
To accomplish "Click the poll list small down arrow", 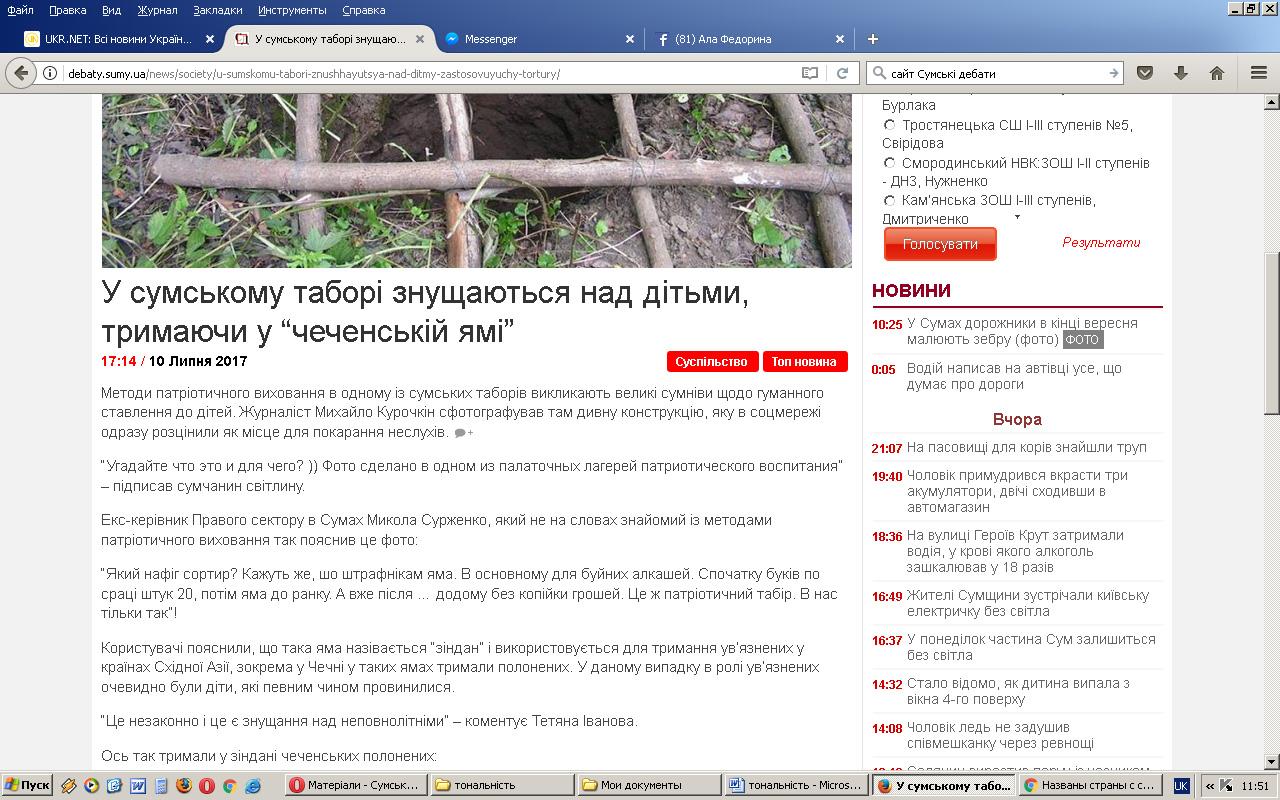I will click(1018, 216).
